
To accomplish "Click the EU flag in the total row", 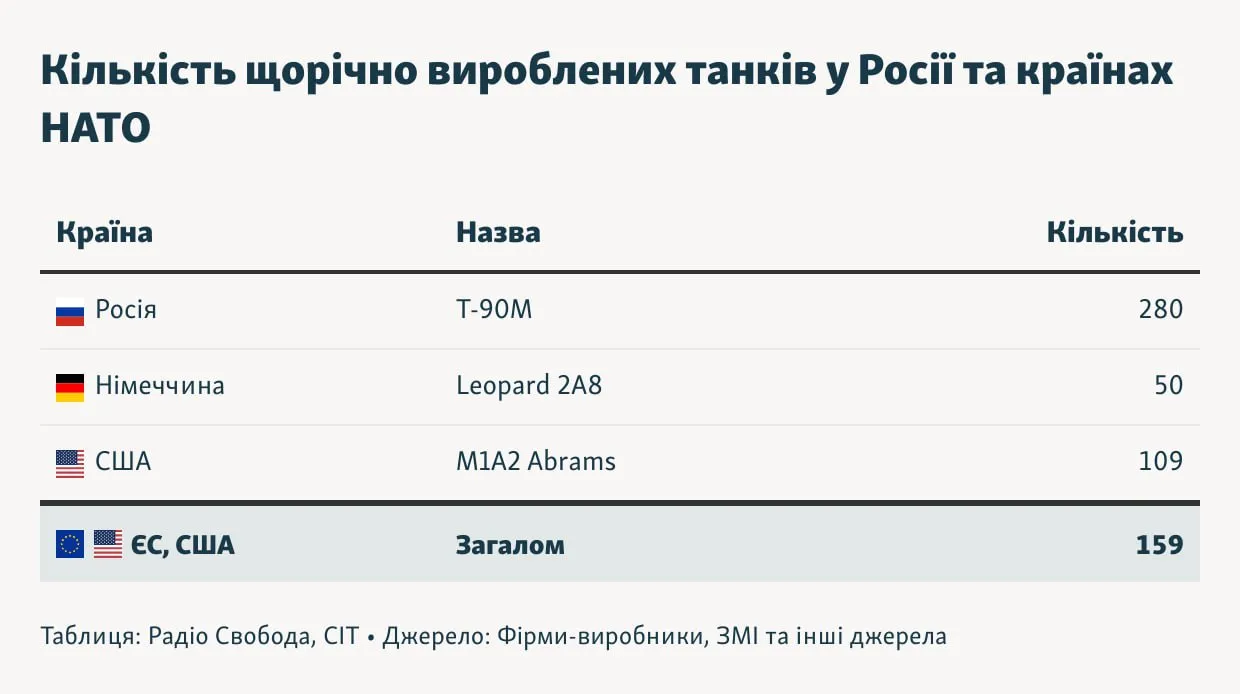I will (70, 545).
